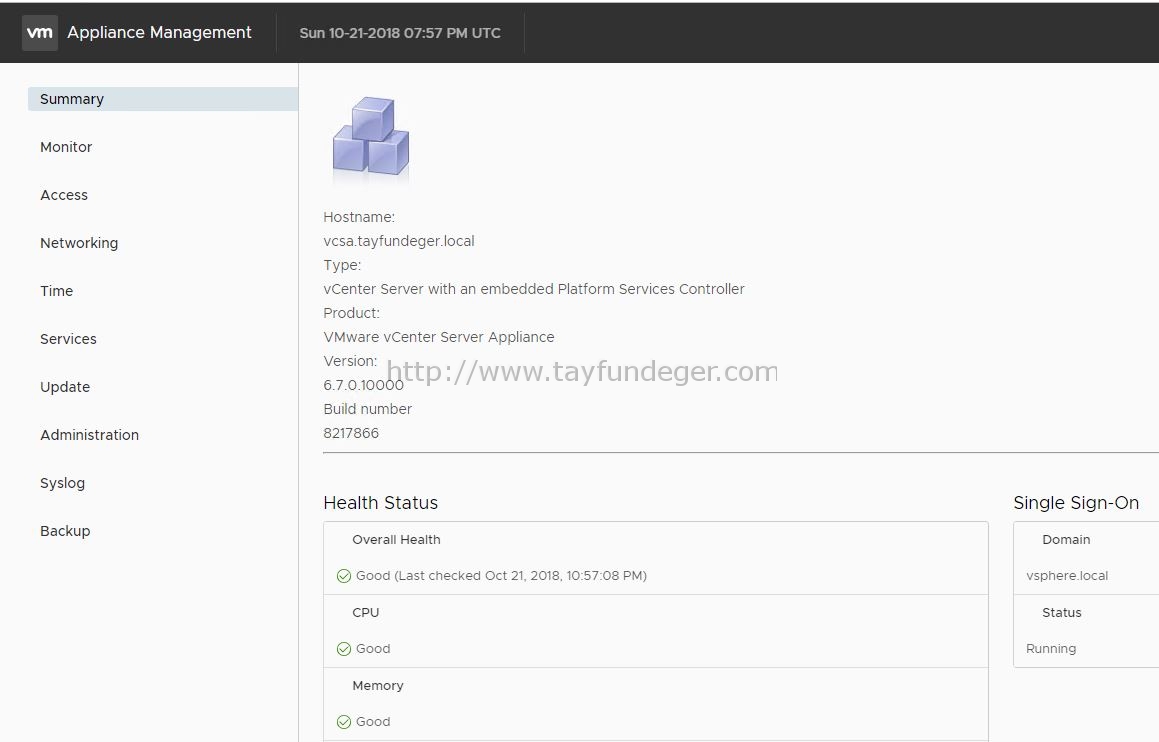
Task: Click the Memory label
Action: point(378,686)
